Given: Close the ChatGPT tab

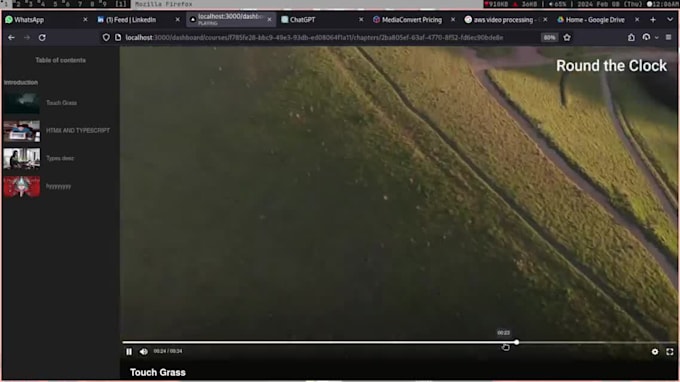Looking at the screenshot, I should (x=361, y=20).
